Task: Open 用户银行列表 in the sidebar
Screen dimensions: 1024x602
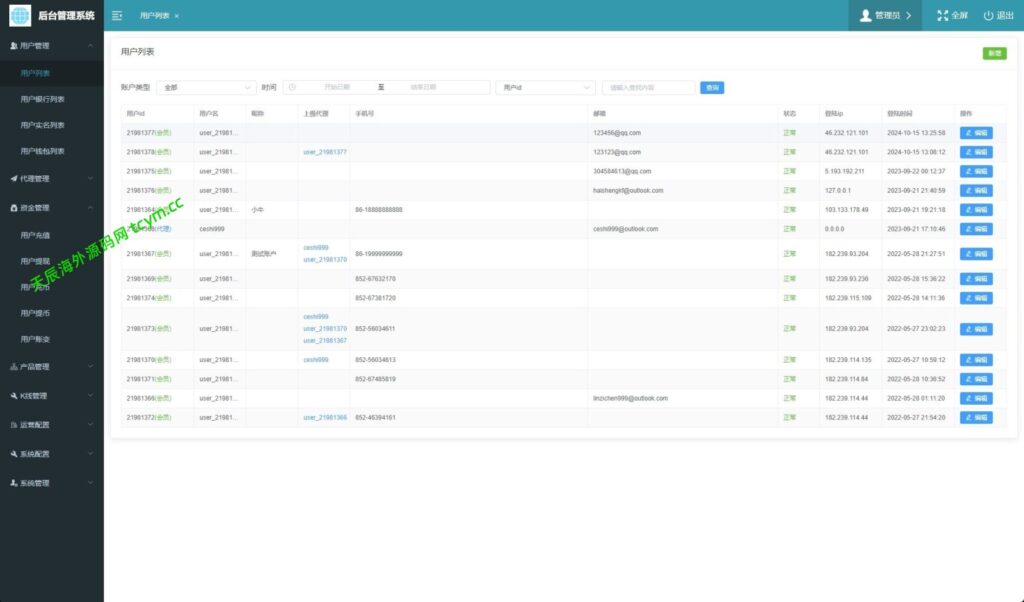Action: (x=43, y=99)
